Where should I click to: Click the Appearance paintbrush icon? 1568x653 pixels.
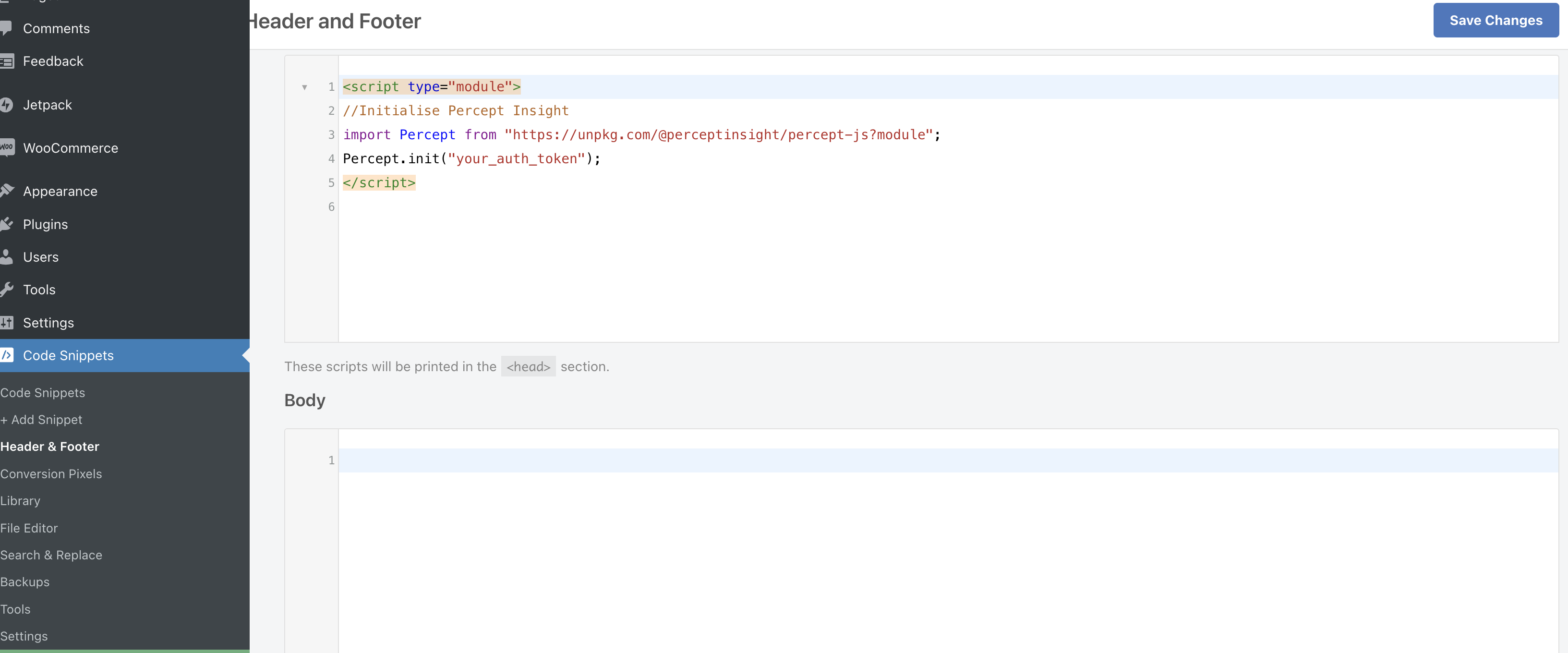7,191
